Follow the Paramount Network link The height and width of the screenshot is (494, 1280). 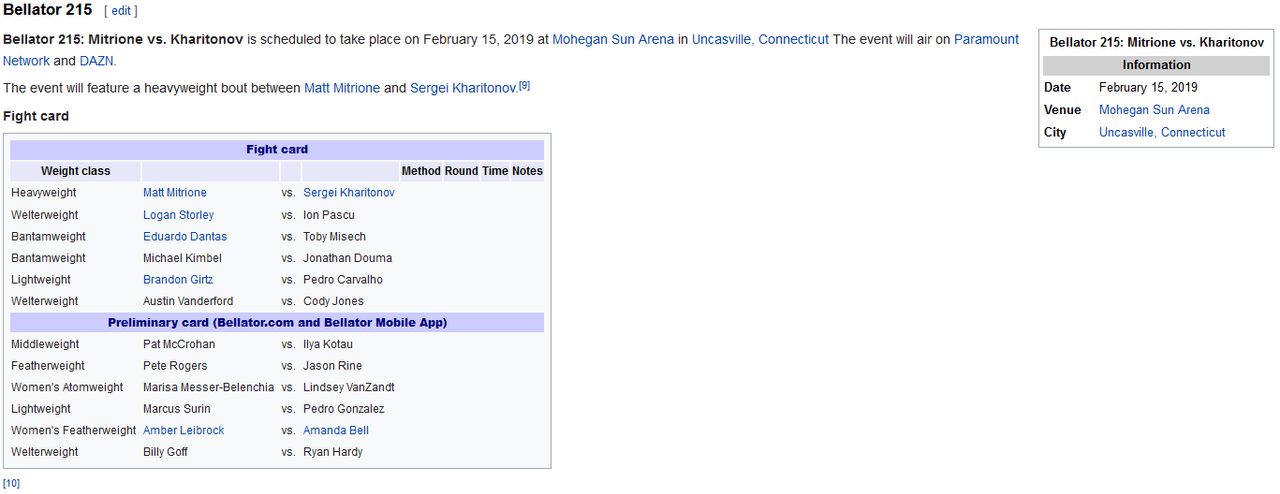coord(511,50)
